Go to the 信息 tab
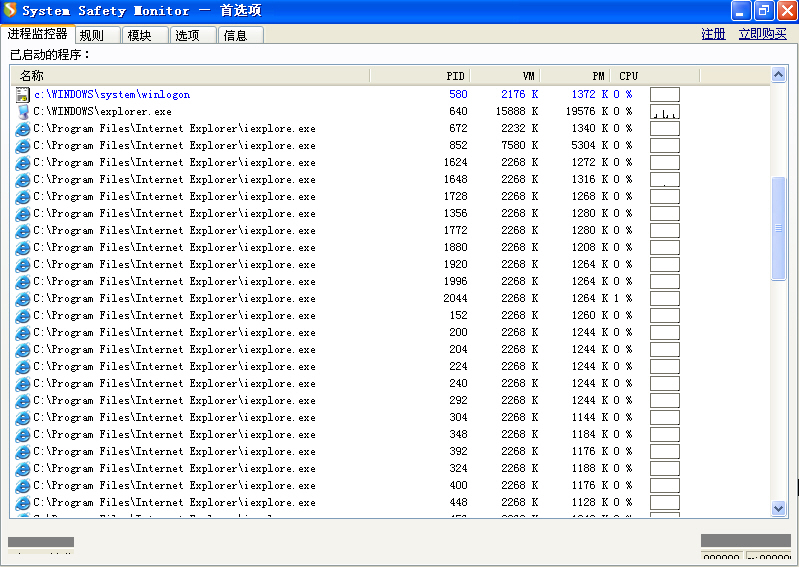Image resolution: width=799 pixels, height=567 pixels. [x=236, y=35]
